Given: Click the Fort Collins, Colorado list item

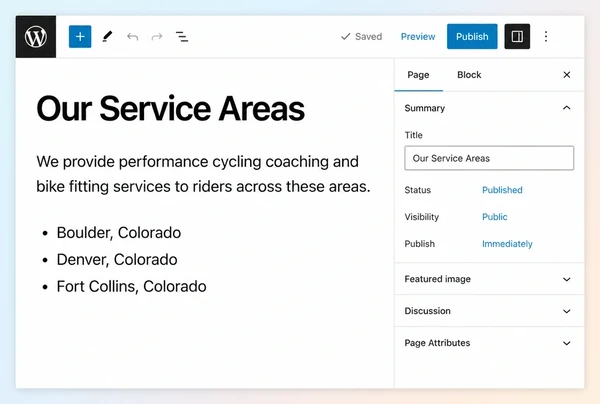Looking at the screenshot, I should [131, 286].
